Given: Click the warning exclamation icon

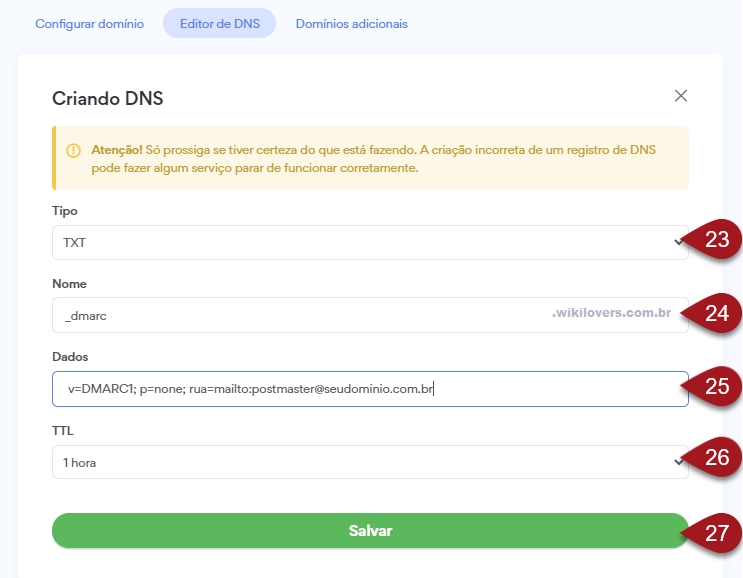Looking at the screenshot, I should point(73,151).
